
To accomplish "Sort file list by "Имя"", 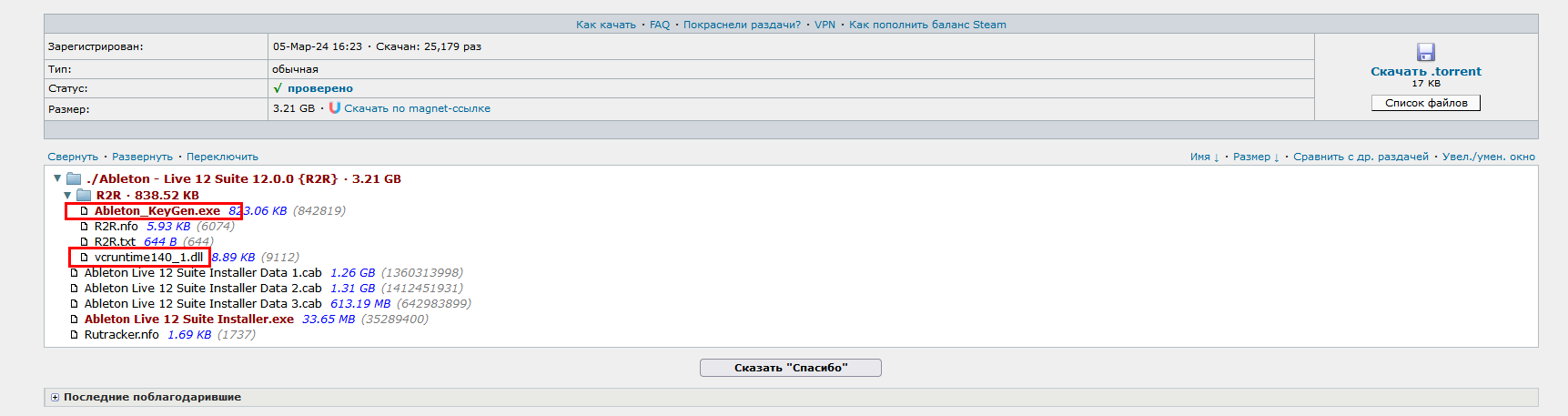I will click(x=1204, y=157).
